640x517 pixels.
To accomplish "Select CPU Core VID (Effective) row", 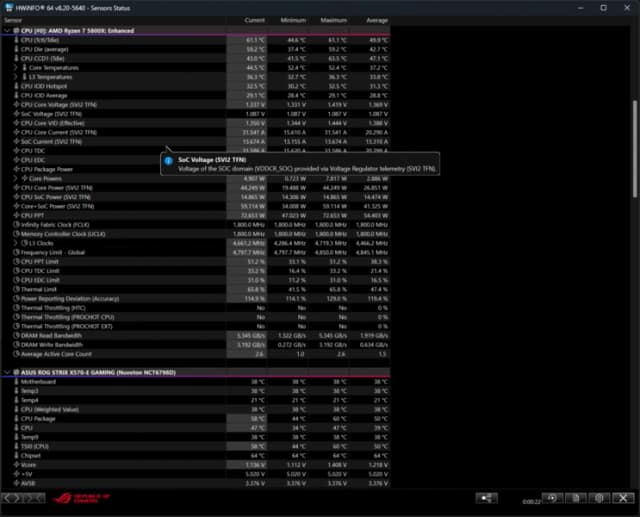I will coord(196,123).
